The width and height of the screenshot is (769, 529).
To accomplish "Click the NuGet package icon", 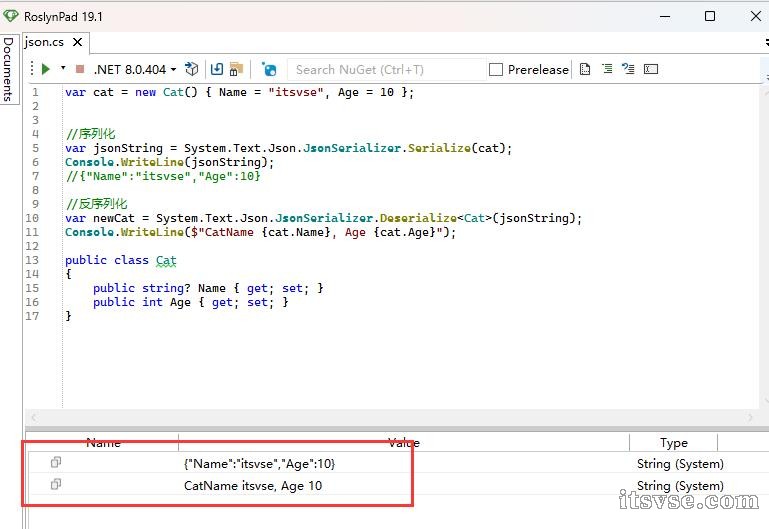I will click(x=269, y=69).
